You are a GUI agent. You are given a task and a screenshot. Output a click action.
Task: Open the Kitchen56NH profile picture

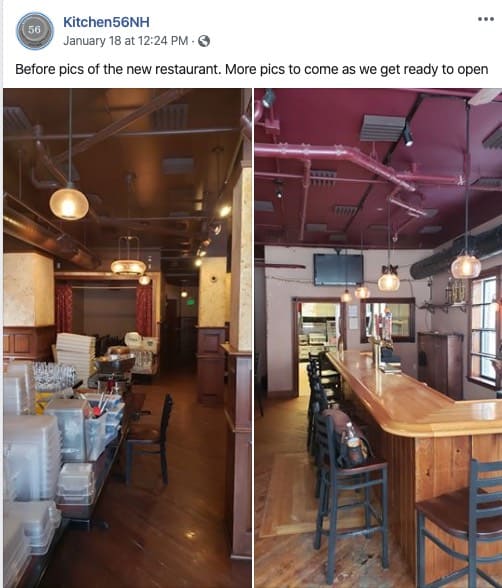click(35, 31)
